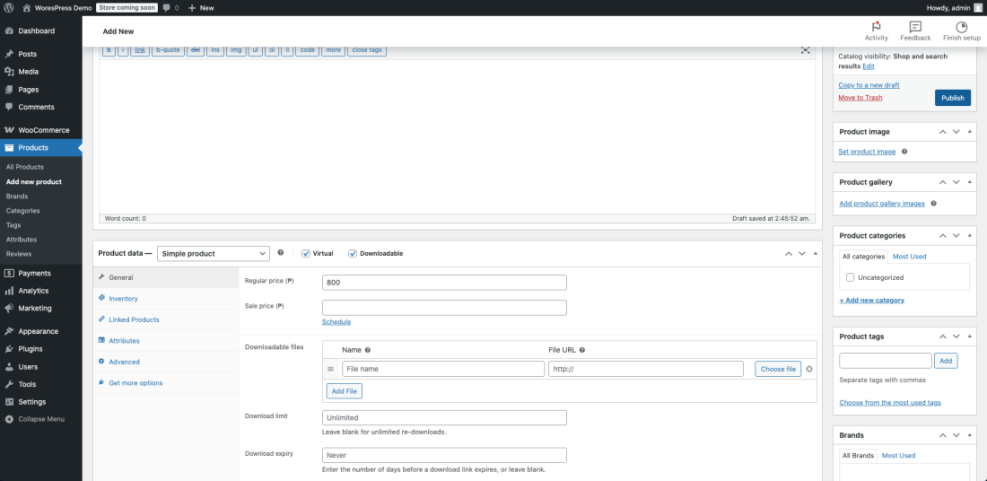Uncheck the Virtual checkbox
The height and width of the screenshot is (481, 987).
[306, 253]
